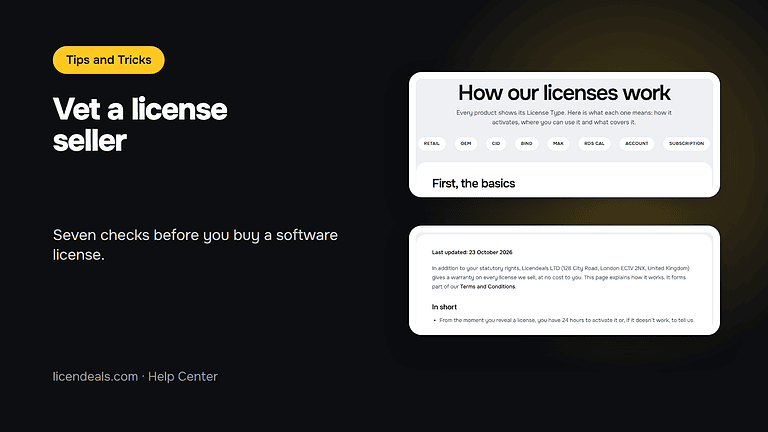The height and width of the screenshot is (432, 768).
Task: Click 'Last updated: 23 October 2026' text
Action: click(x=472, y=252)
